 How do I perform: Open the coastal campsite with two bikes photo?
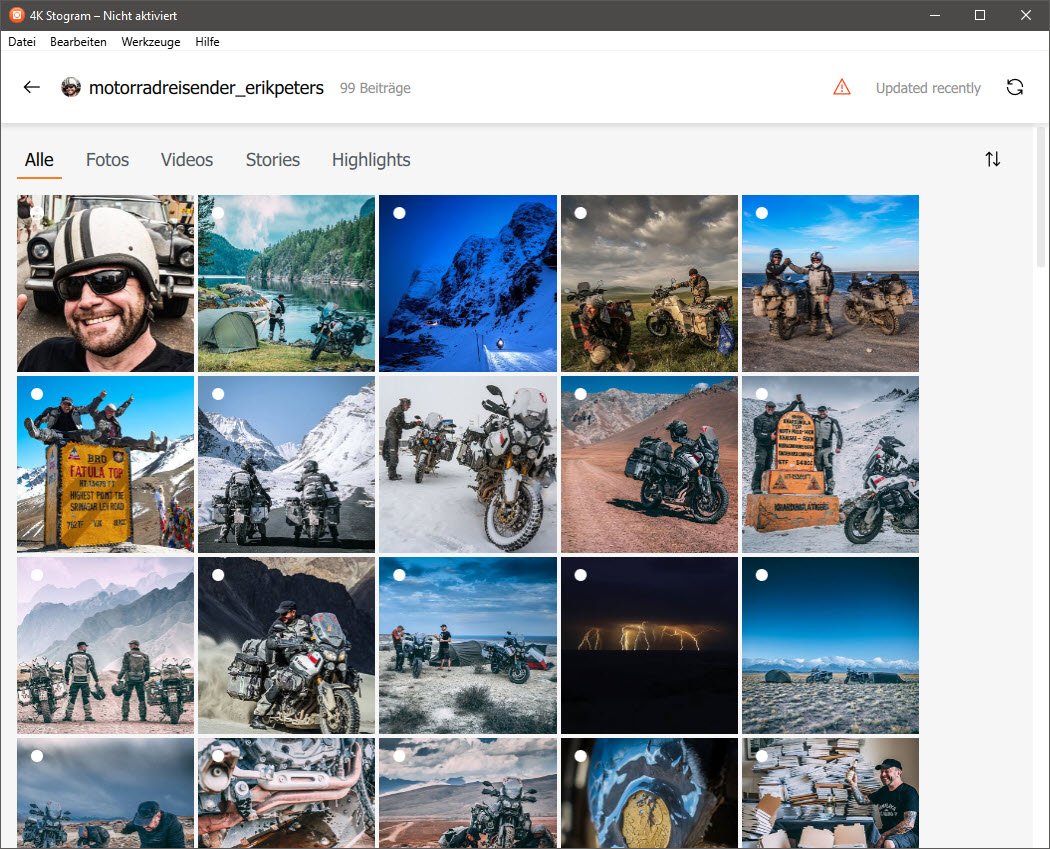click(x=467, y=645)
